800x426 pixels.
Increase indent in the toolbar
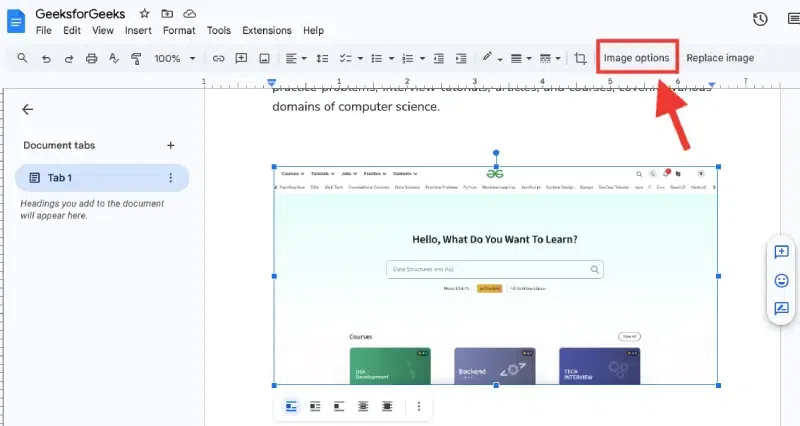point(461,58)
